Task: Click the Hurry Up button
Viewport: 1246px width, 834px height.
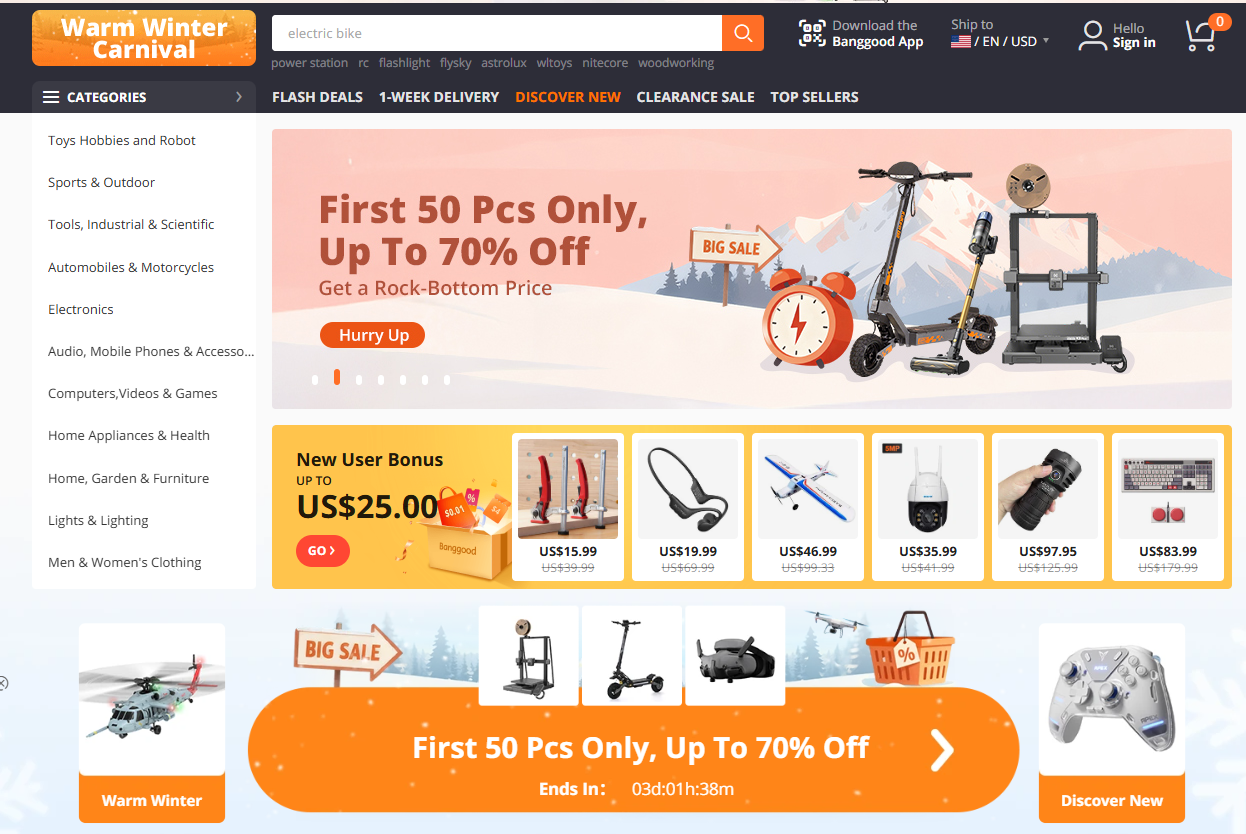Action: coord(372,335)
